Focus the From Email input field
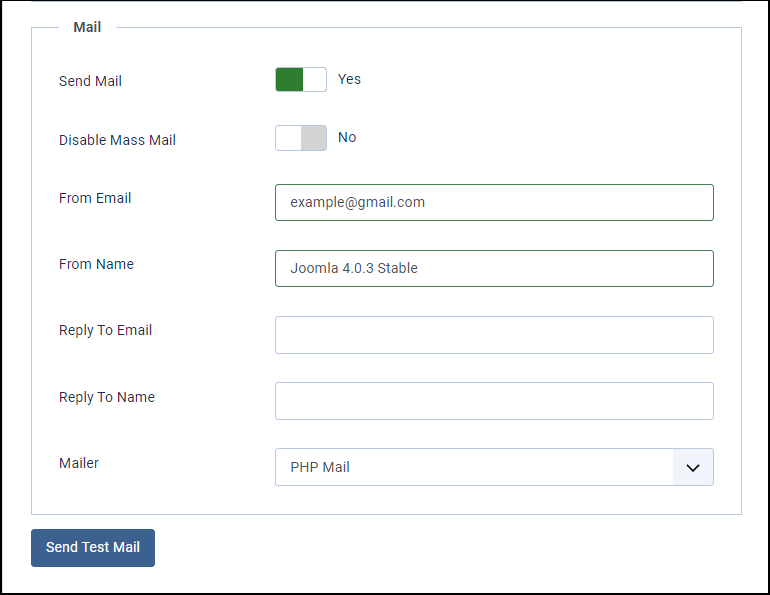 (494, 202)
